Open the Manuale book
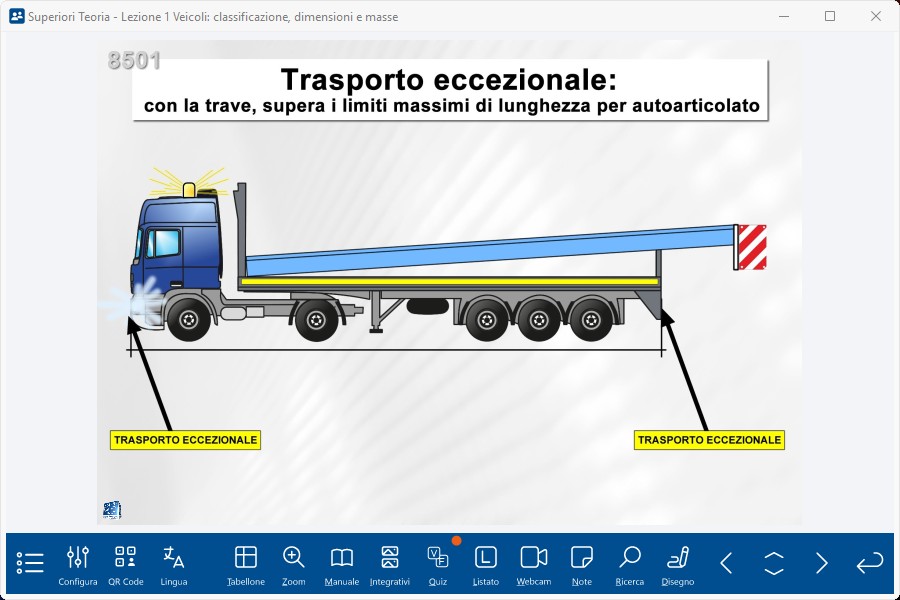Viewport: 900px width, 600px height. click(x=342, y=564)
